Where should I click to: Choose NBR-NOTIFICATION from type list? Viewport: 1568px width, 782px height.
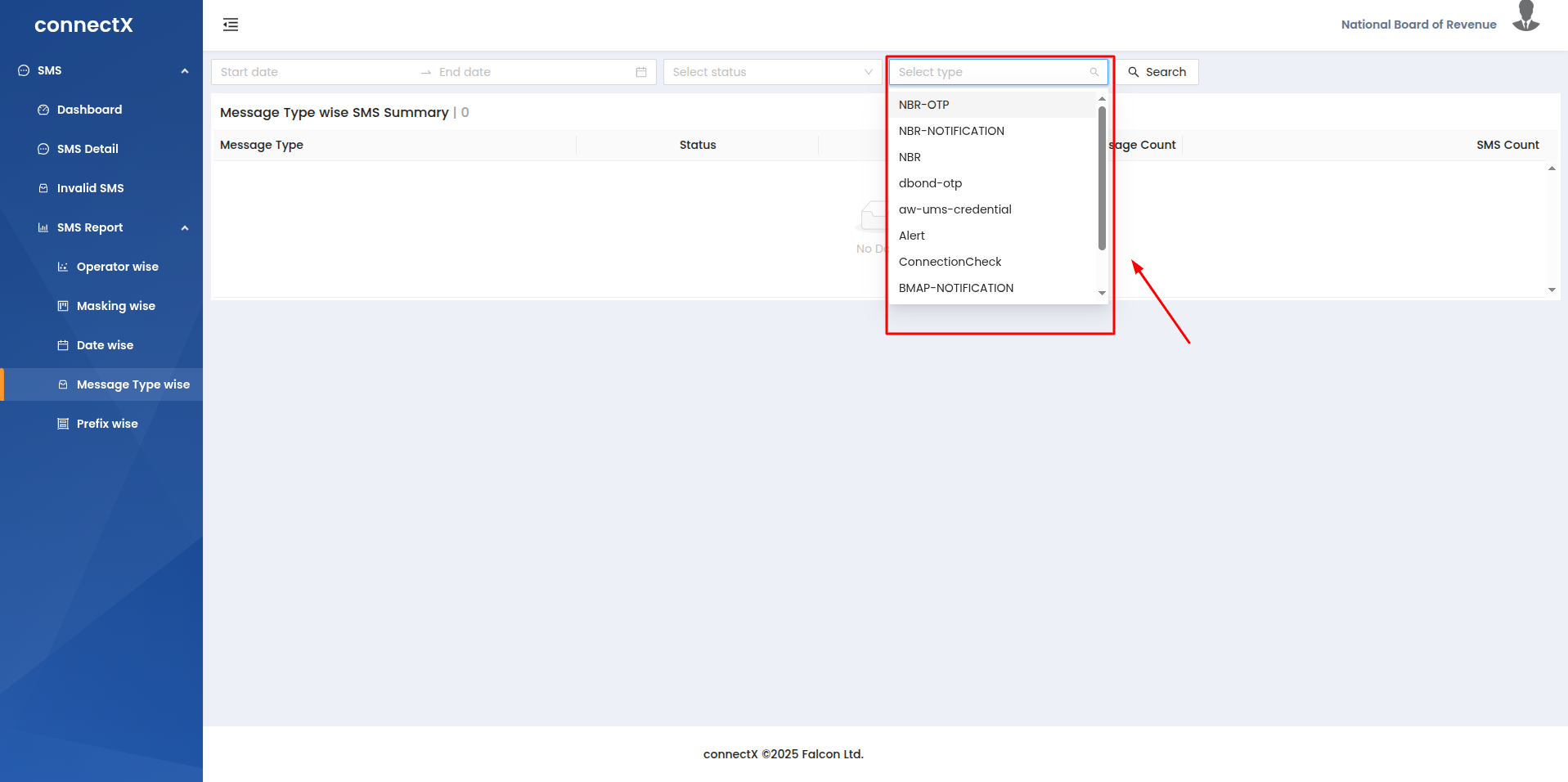(951, 131)
